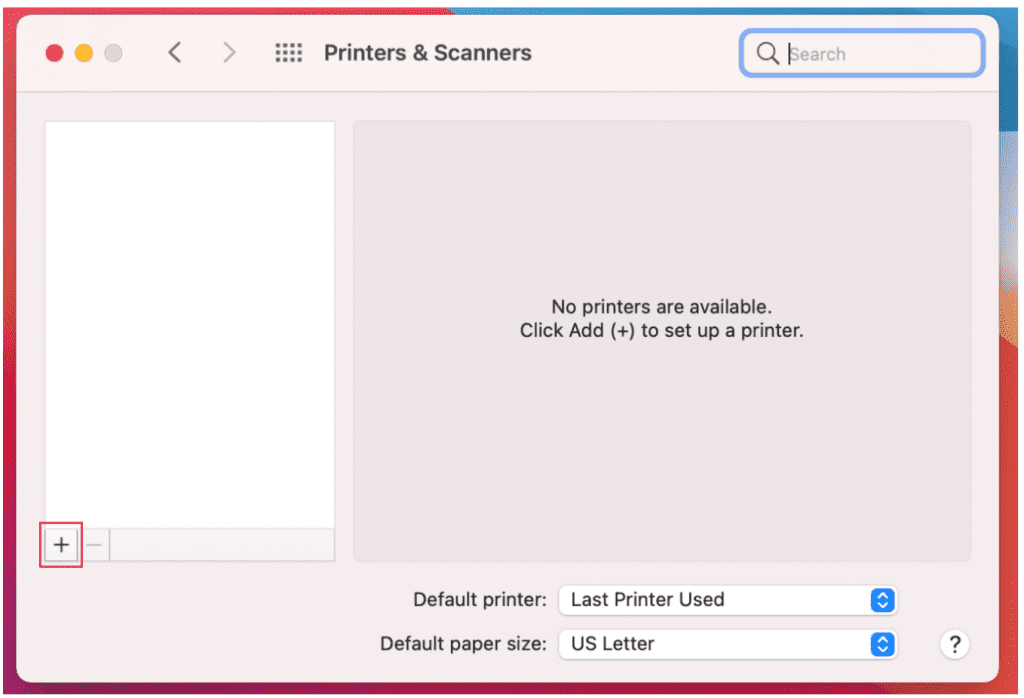Show all preferences via grid icon

(289, 53)
